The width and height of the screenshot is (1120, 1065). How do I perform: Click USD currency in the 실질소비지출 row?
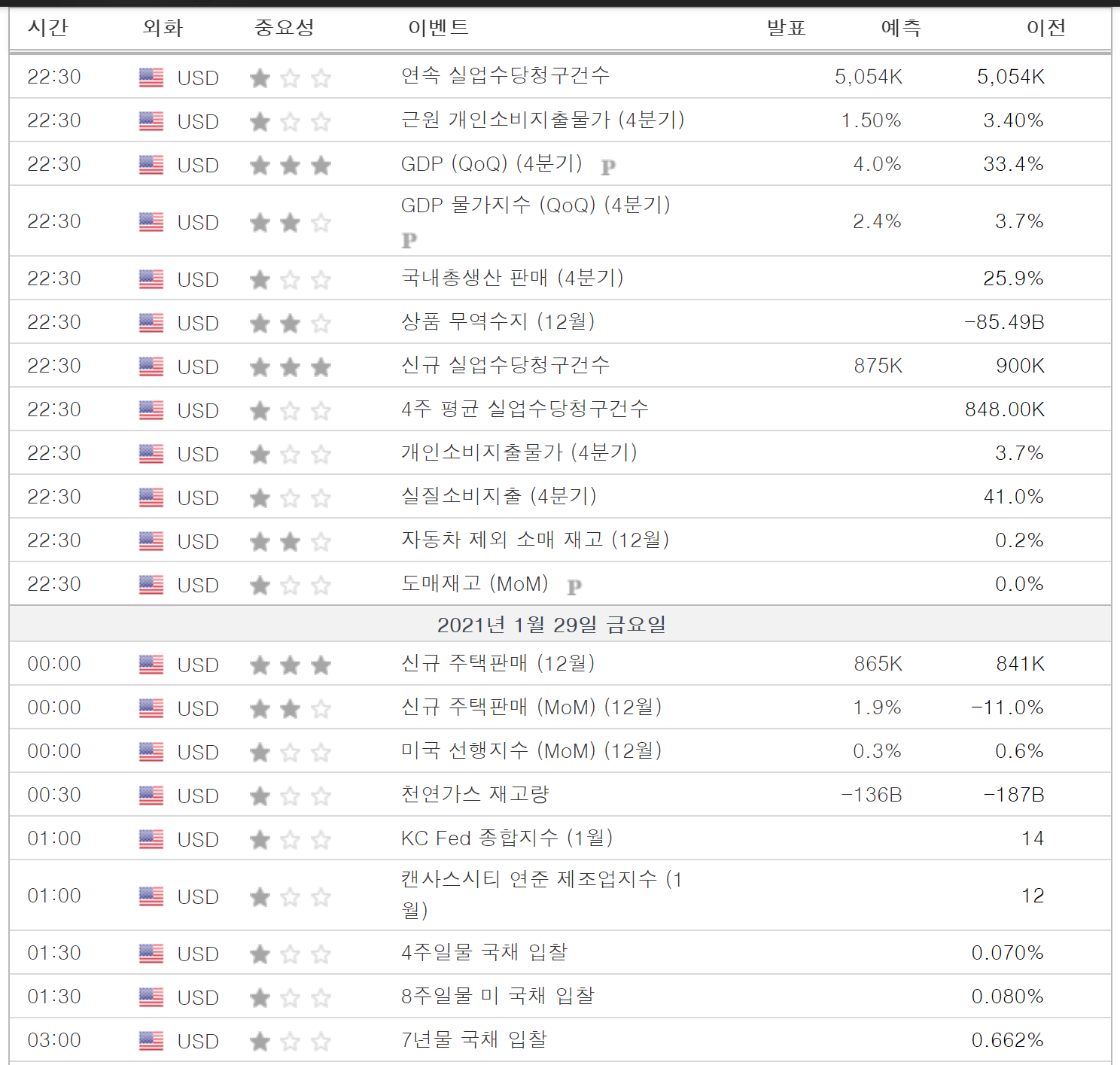(198, 498)
